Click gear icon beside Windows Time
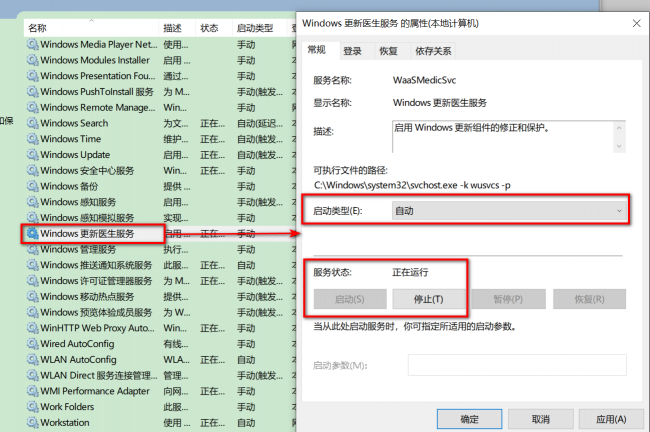 coord(33,139)
